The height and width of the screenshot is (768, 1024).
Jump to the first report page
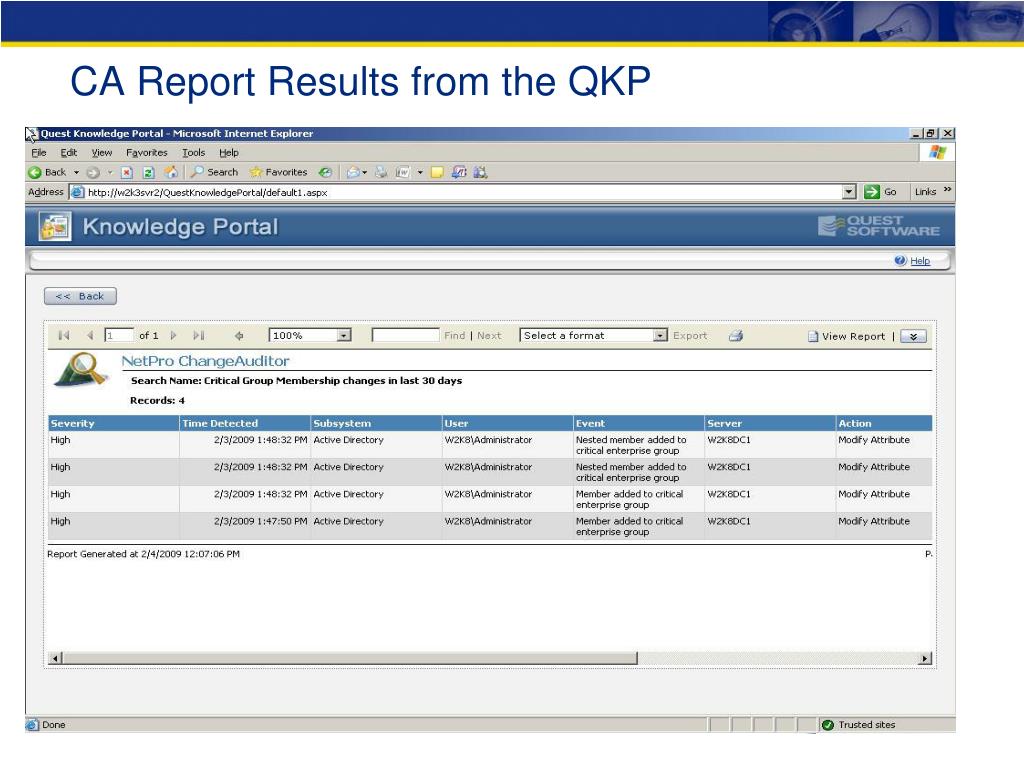pos(63,336)
